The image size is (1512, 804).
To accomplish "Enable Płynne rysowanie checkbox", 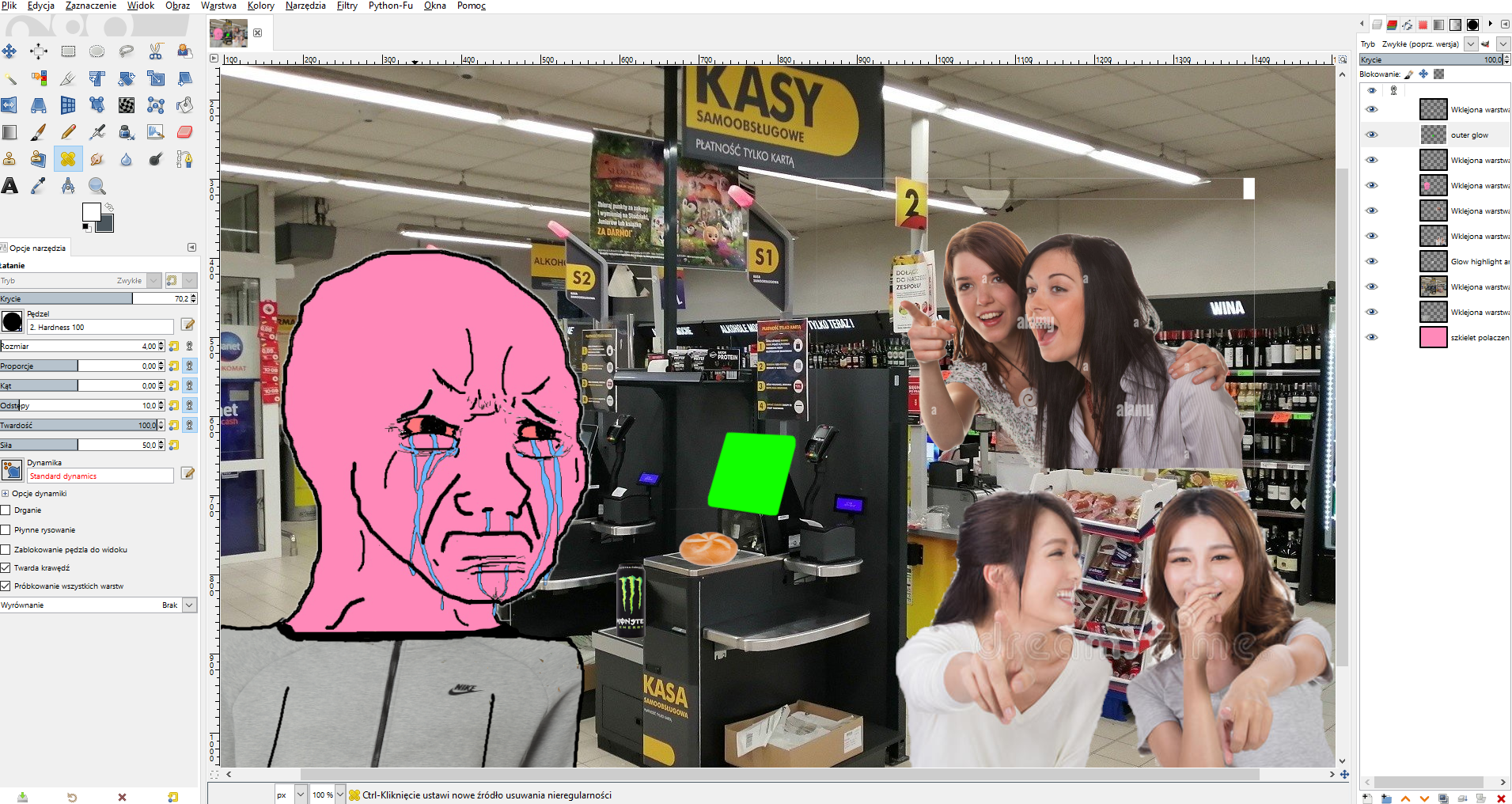I will (6, 530).
